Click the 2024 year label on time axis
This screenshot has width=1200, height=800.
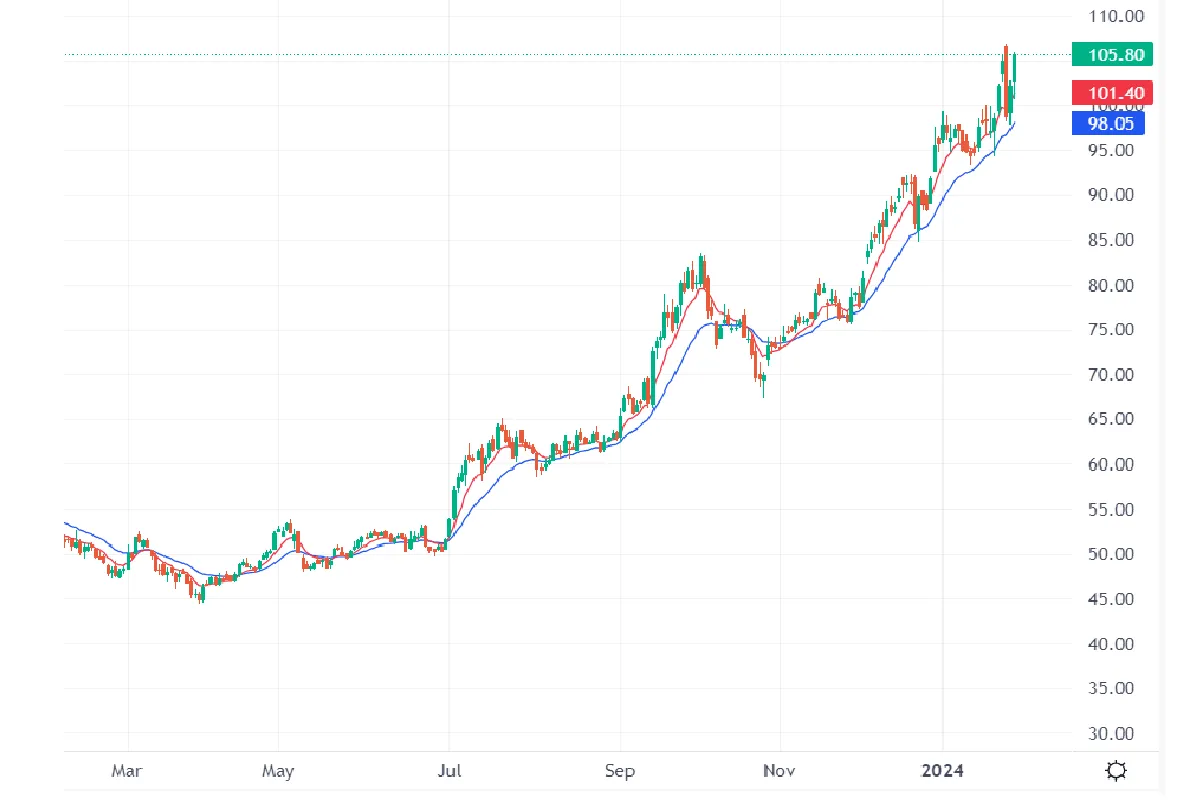point(942,771)
